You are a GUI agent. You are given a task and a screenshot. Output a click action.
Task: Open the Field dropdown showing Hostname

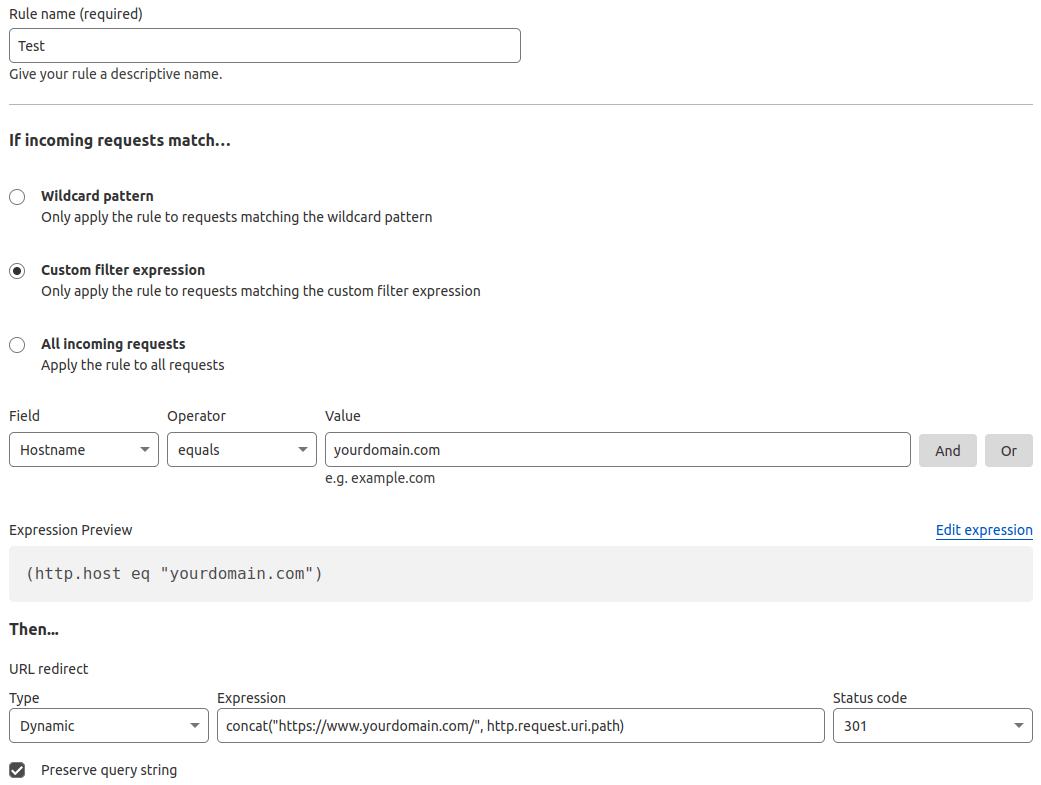[84, 450]
